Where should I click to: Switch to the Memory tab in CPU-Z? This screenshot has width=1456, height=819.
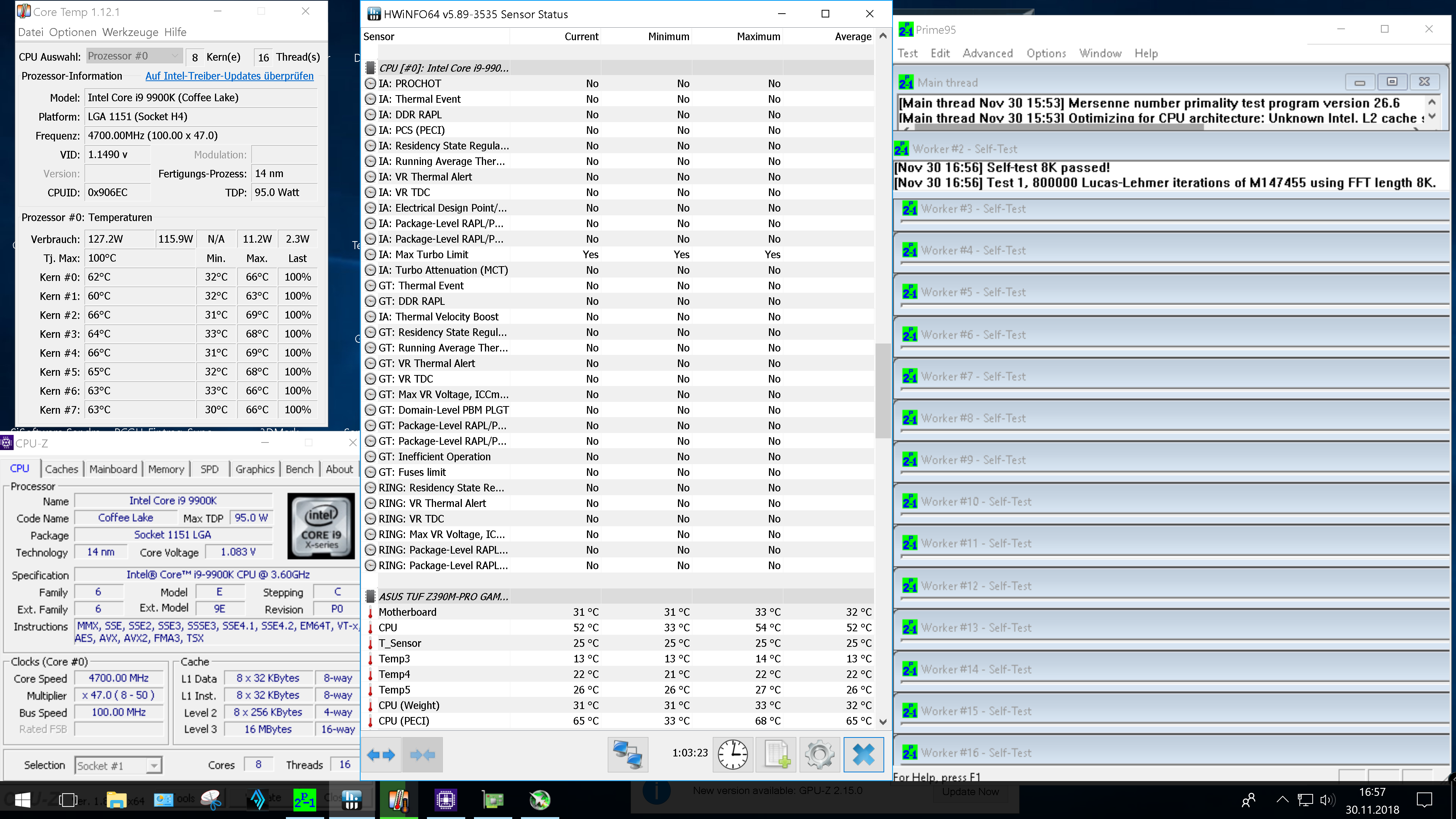pyautogui.click(x=166, y=469)
